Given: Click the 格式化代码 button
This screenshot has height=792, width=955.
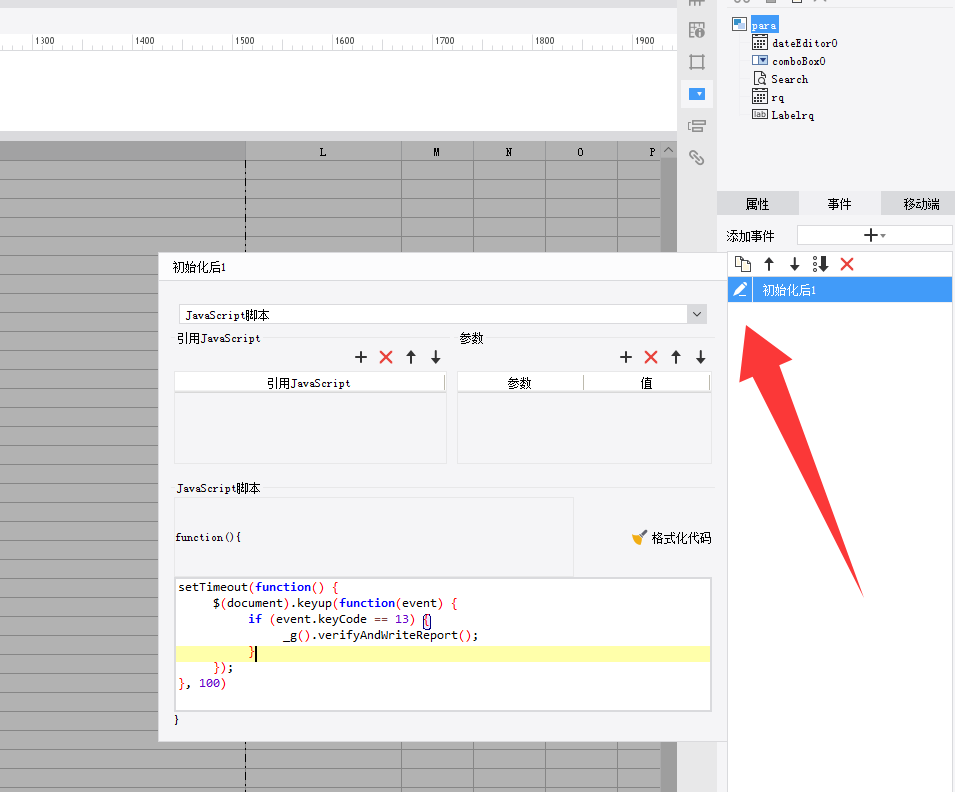Looking at the screenshot, I should click(x=671, y=537).
